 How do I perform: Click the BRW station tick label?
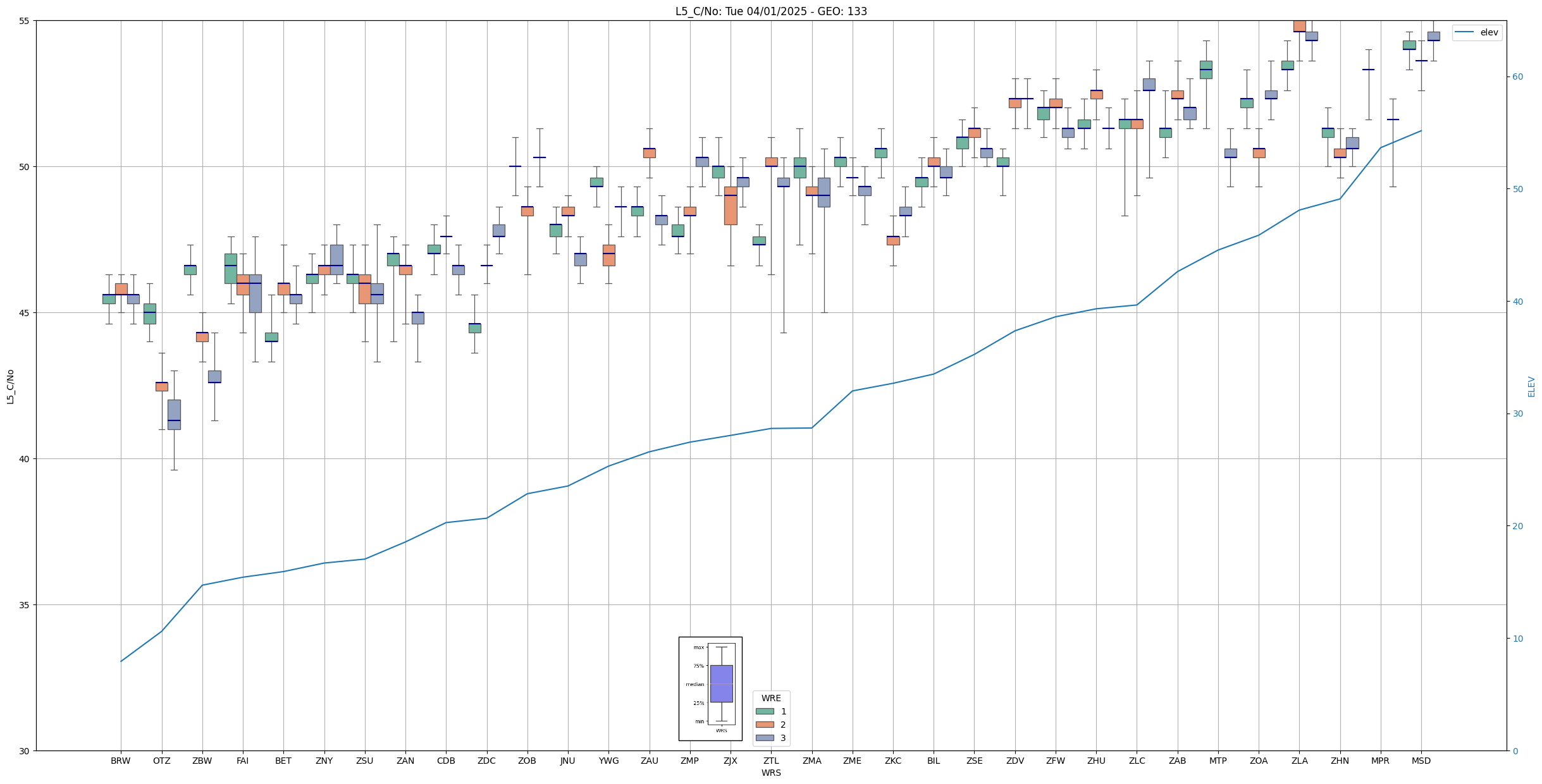point(120,761)
